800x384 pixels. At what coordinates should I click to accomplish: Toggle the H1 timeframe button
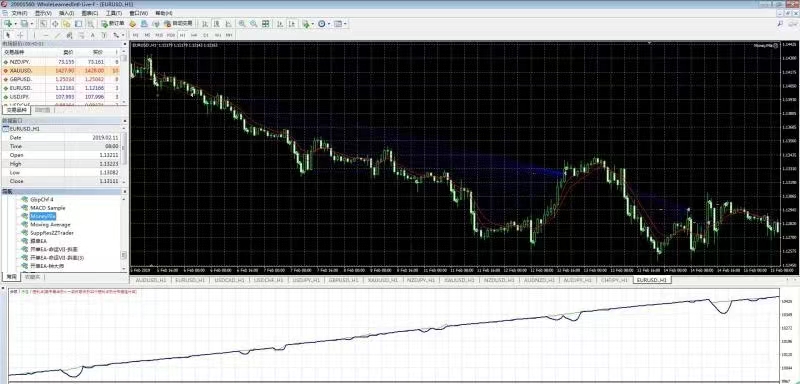point(182,35)
